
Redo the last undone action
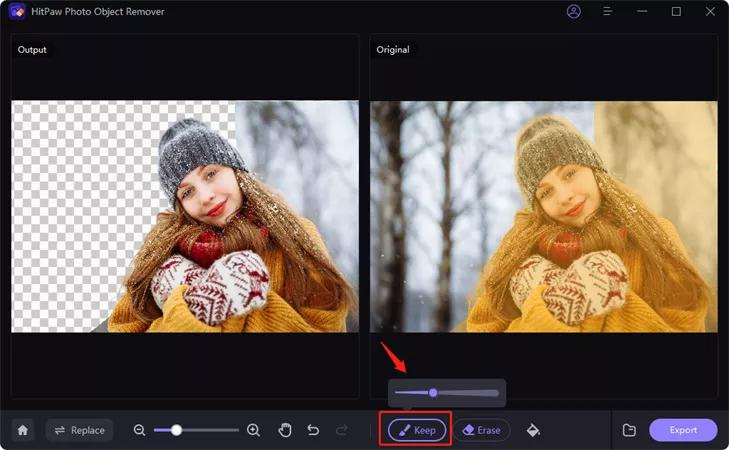point(342,430)
